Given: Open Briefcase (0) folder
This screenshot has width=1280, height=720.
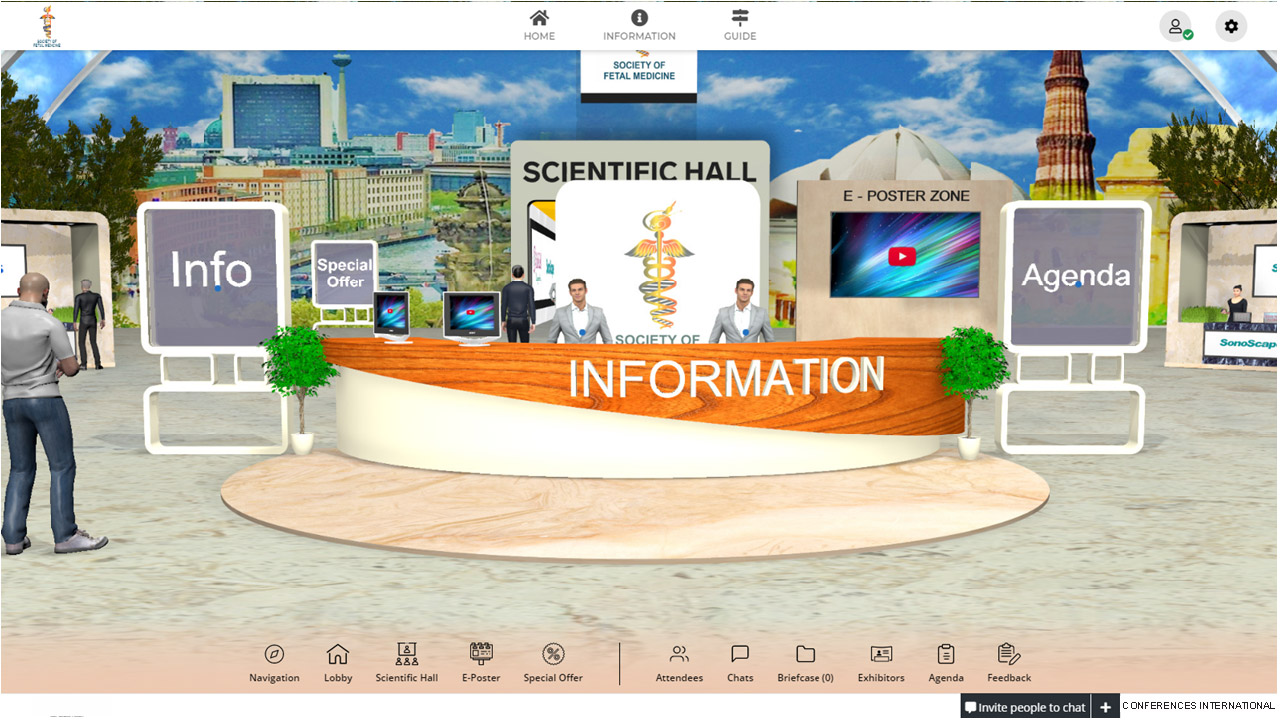Looking at the screenshot, I should (x=805, y=664).
